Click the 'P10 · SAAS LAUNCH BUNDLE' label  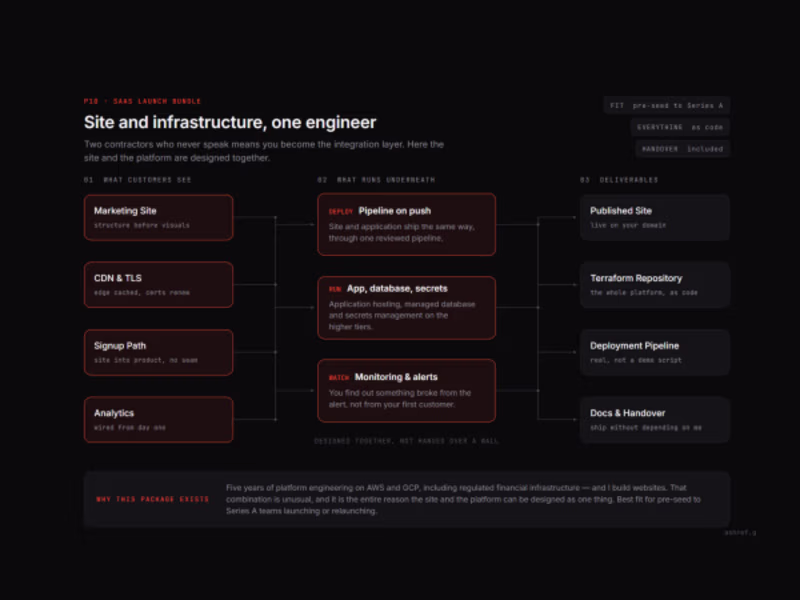coord(142,101)
